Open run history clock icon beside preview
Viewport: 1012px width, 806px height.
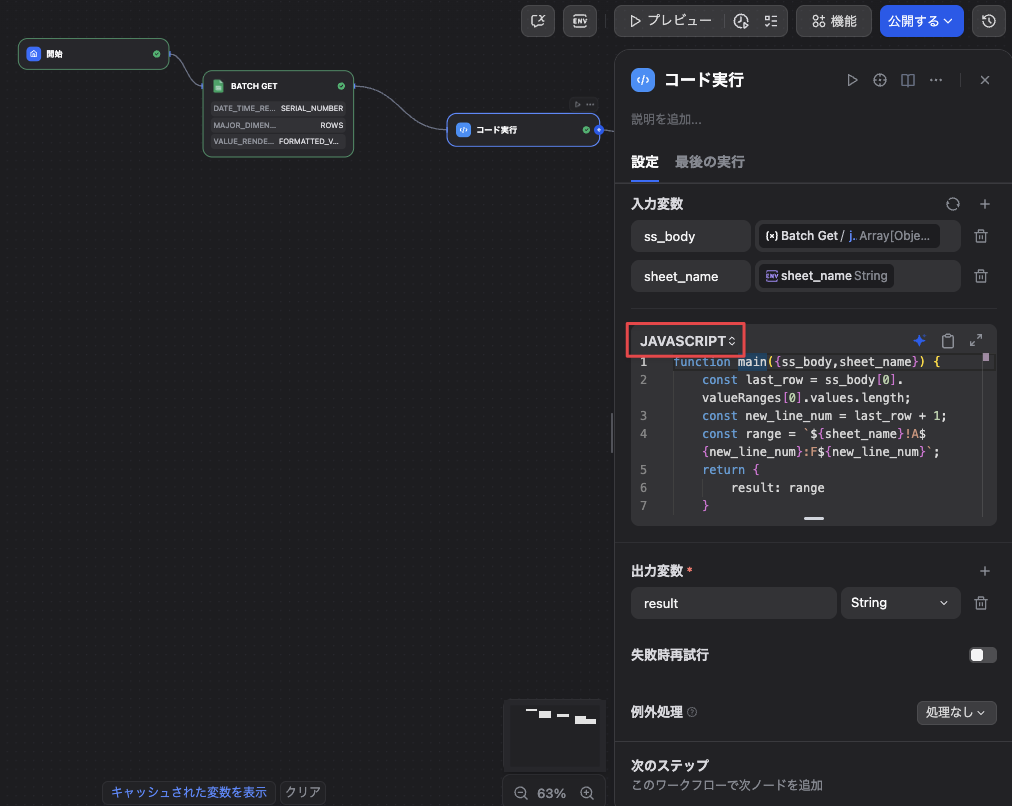click(x=741, y=21)
